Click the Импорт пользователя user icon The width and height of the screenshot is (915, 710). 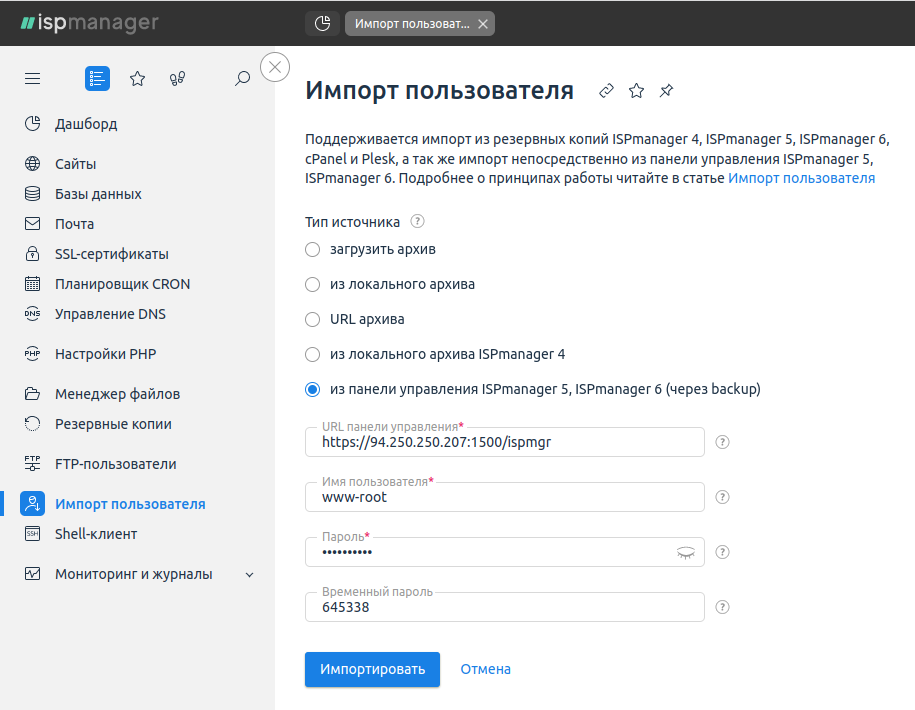(x=33, y=504)
